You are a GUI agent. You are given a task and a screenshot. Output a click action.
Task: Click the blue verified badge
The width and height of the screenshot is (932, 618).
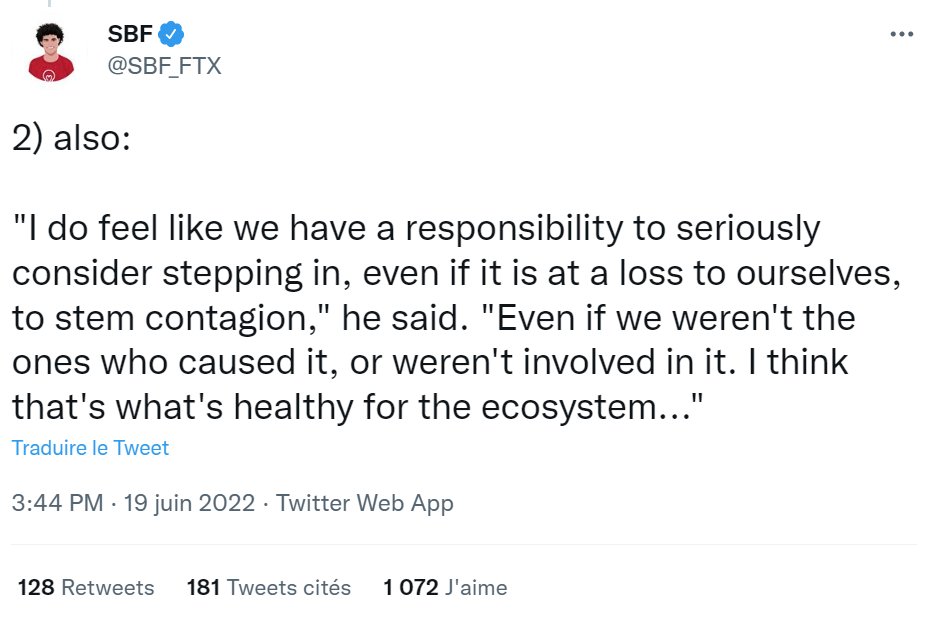click(x=173, y=35)
